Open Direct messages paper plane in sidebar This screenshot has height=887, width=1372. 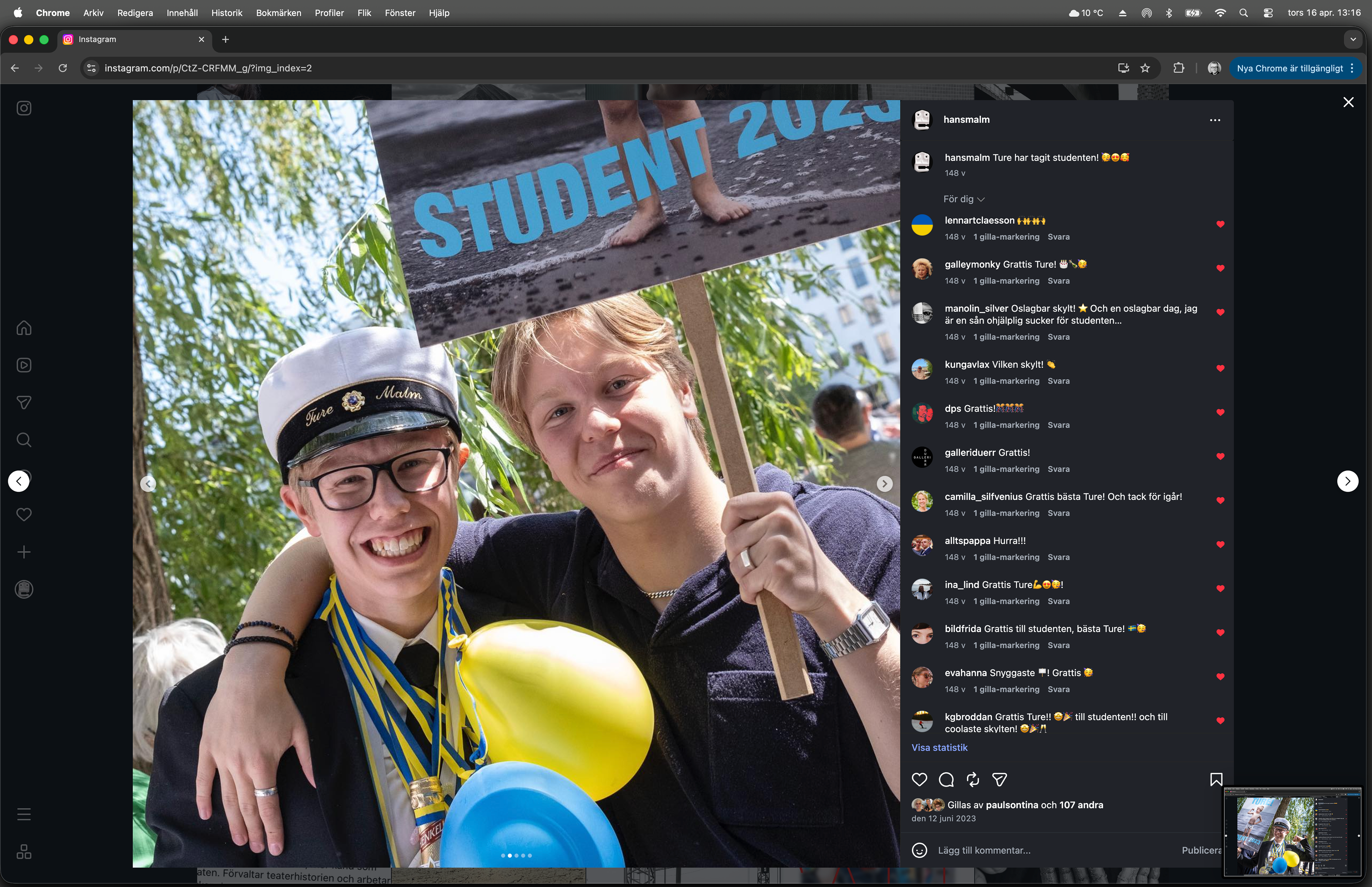24,403
